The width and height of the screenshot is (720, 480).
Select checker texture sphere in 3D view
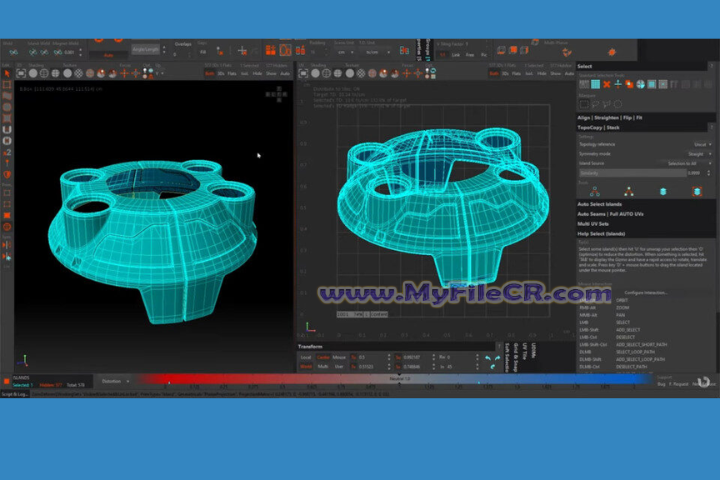click(x=79, y=73)
